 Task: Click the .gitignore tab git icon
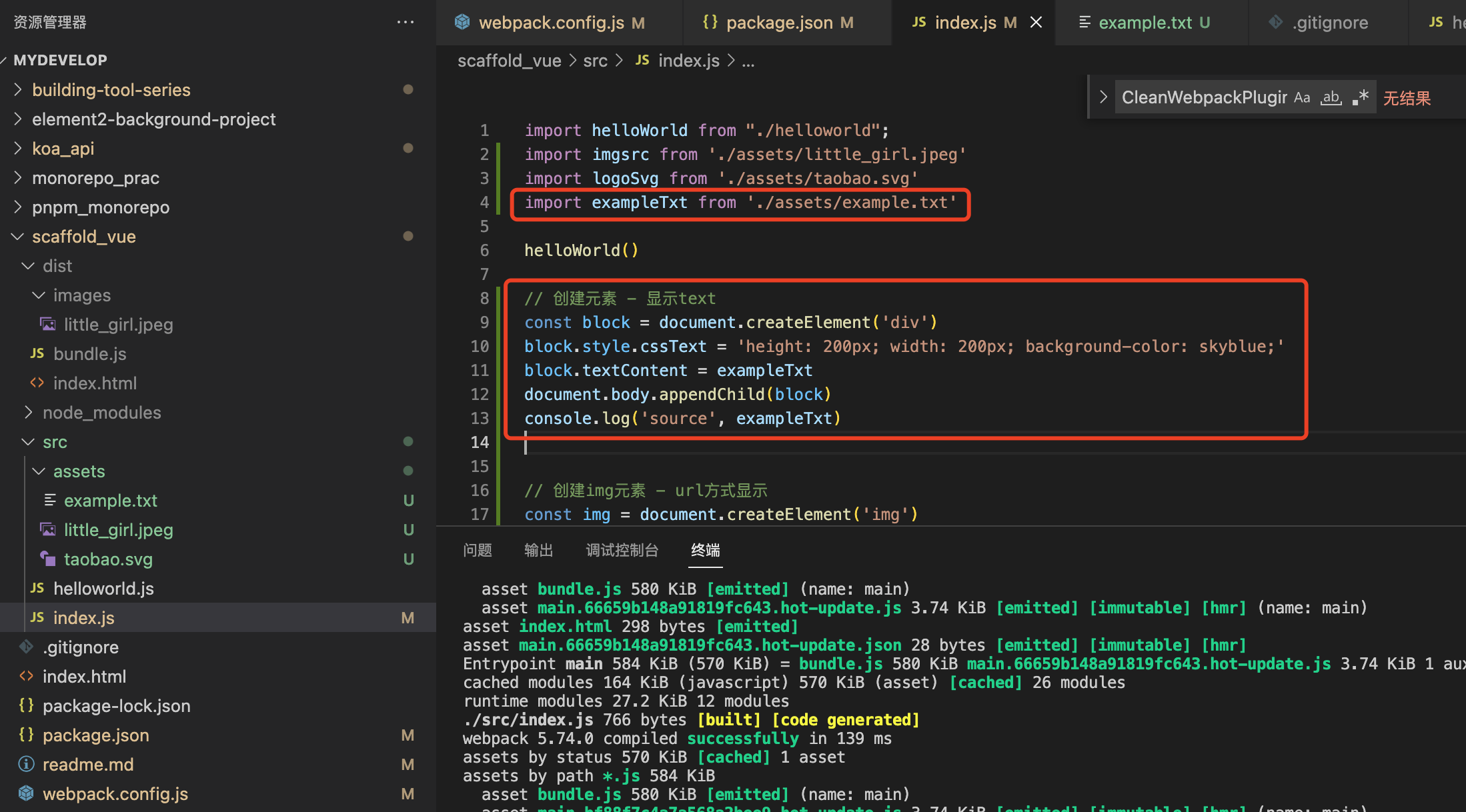pyautogui.click(x=1275, y=22)
